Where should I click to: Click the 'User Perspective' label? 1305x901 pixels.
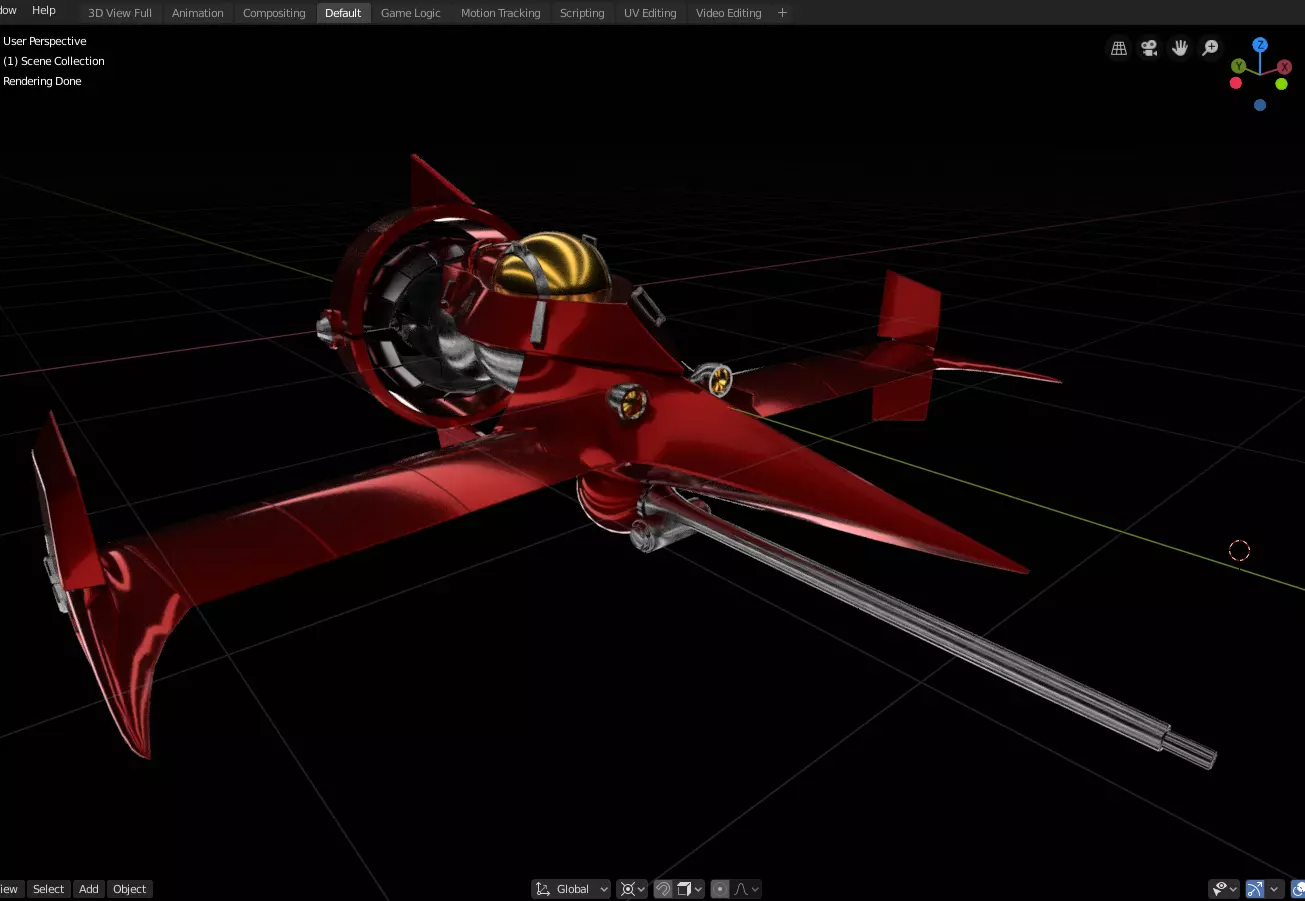coord(45,41)
